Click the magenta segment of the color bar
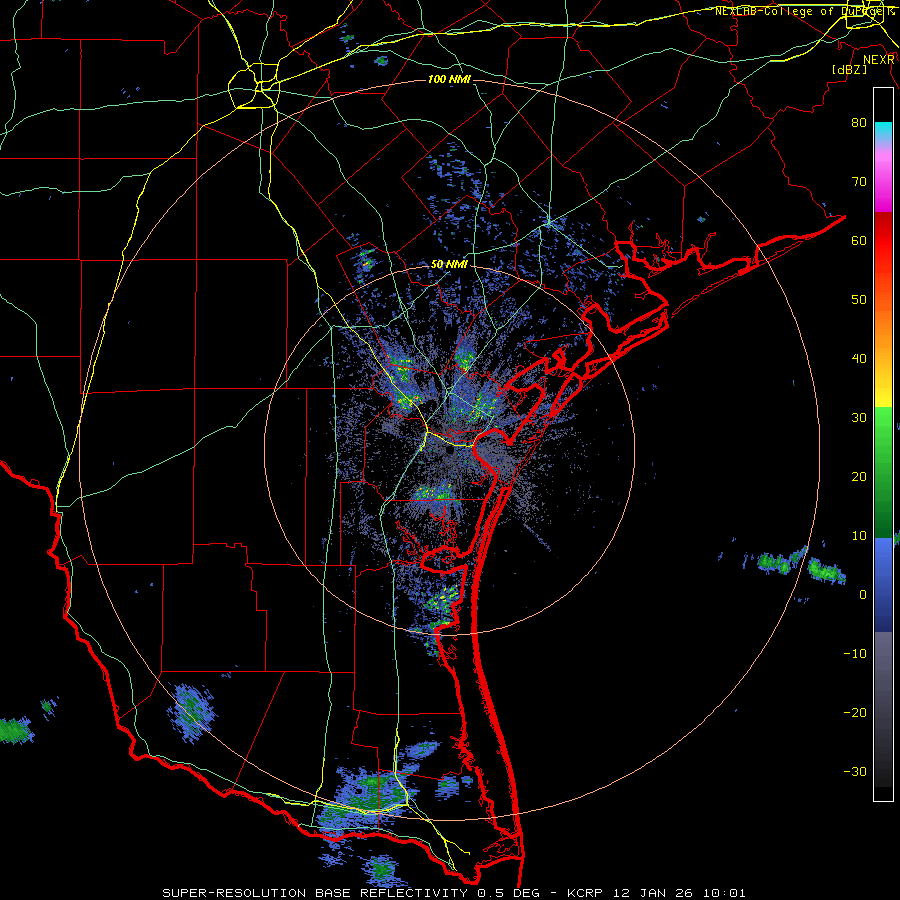 [x=883, y=184]
